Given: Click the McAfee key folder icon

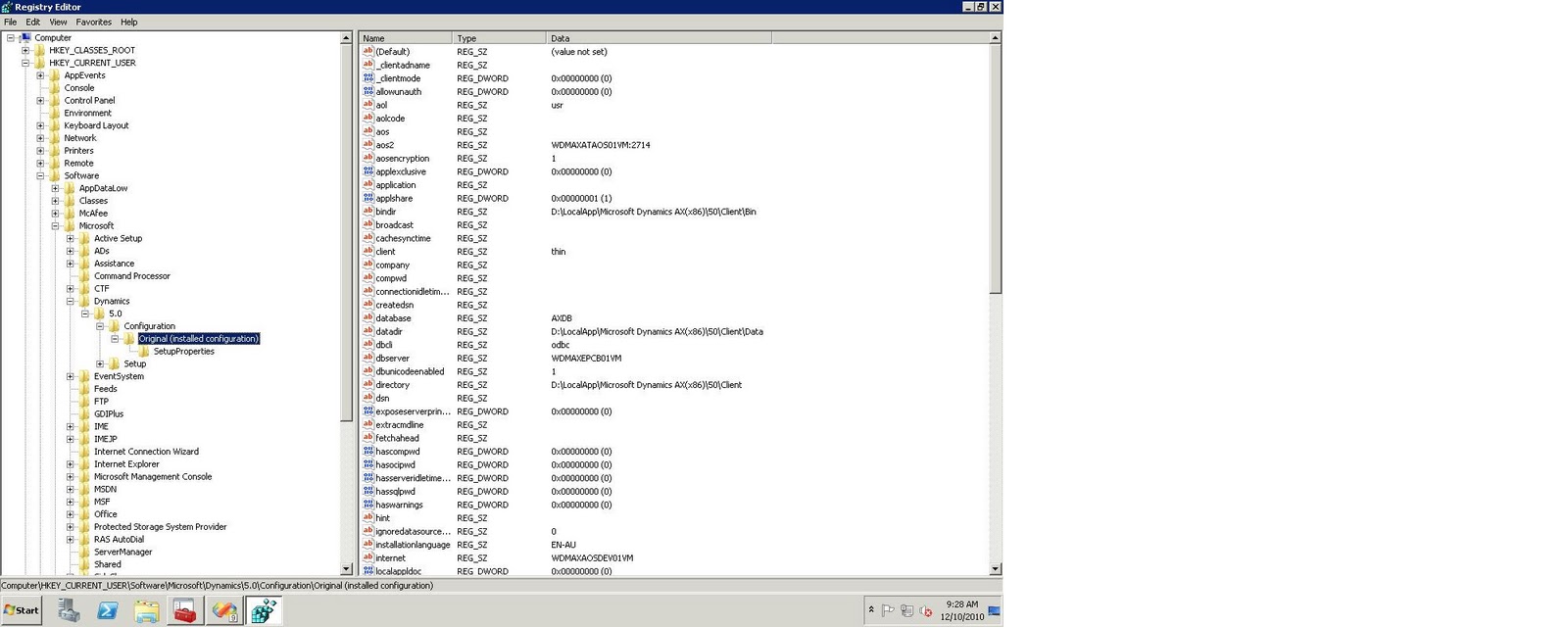Looking at the screenshot, I should pos(70,214).
